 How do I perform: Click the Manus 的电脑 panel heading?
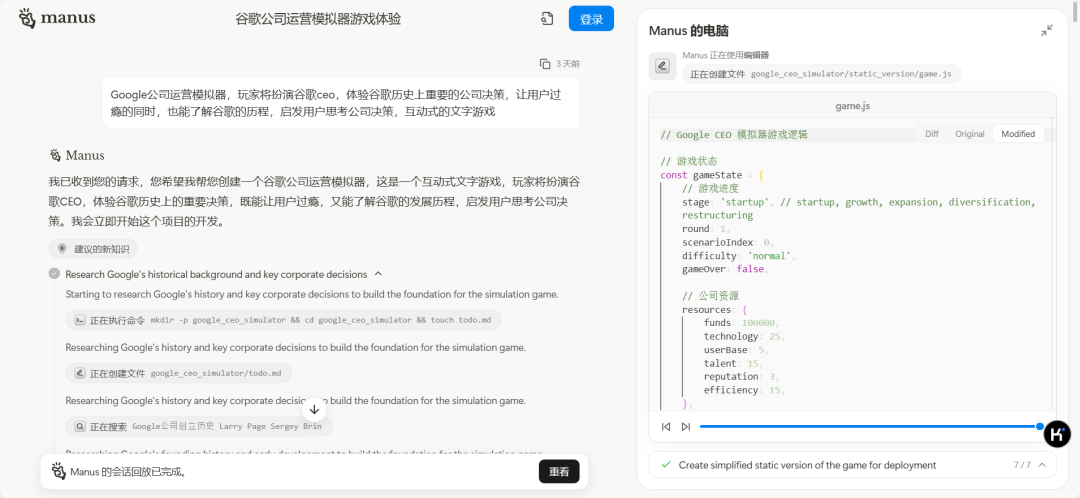point(688,31)
